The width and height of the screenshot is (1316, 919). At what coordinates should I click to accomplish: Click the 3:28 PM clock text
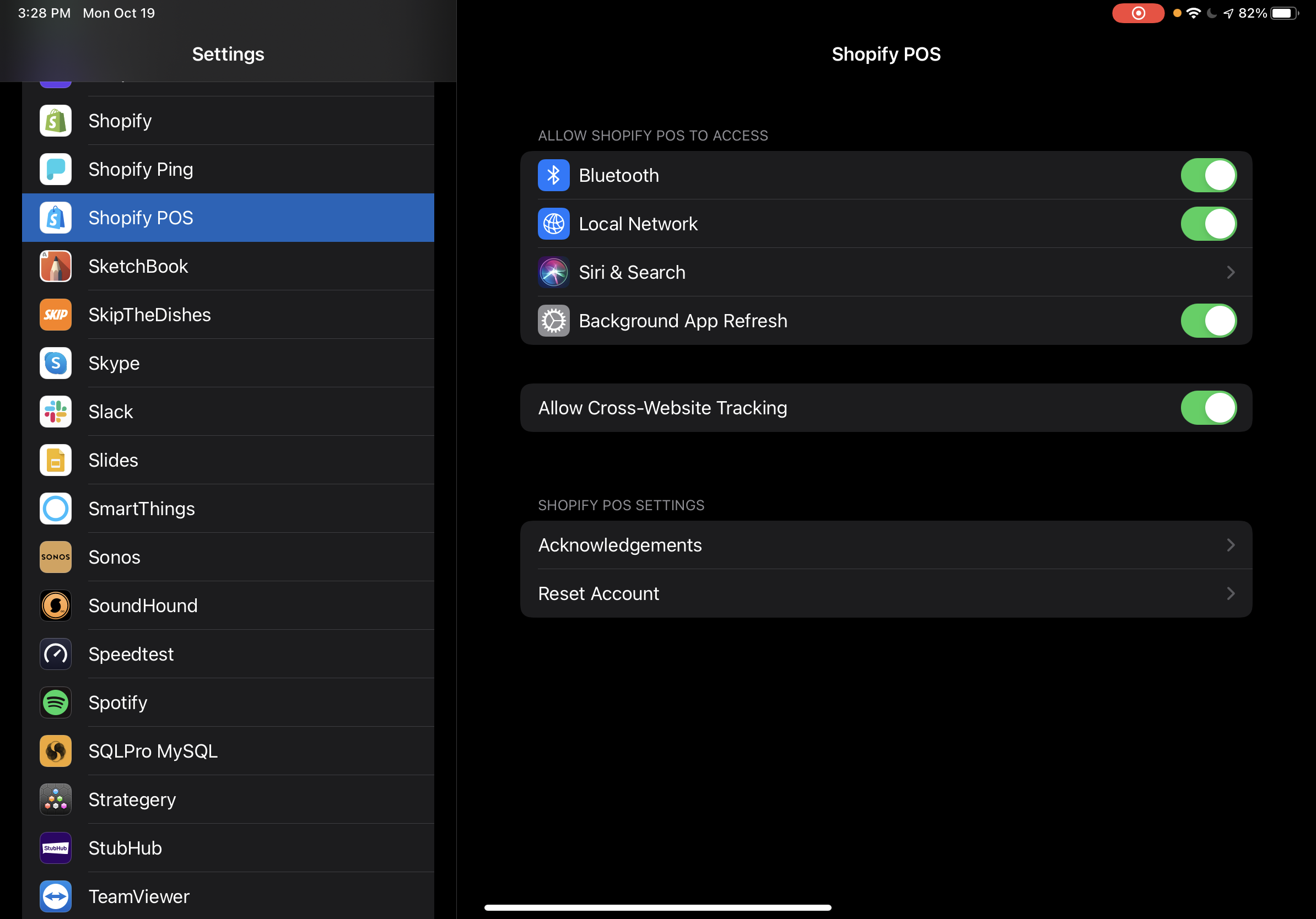click(x=44, y=13)
